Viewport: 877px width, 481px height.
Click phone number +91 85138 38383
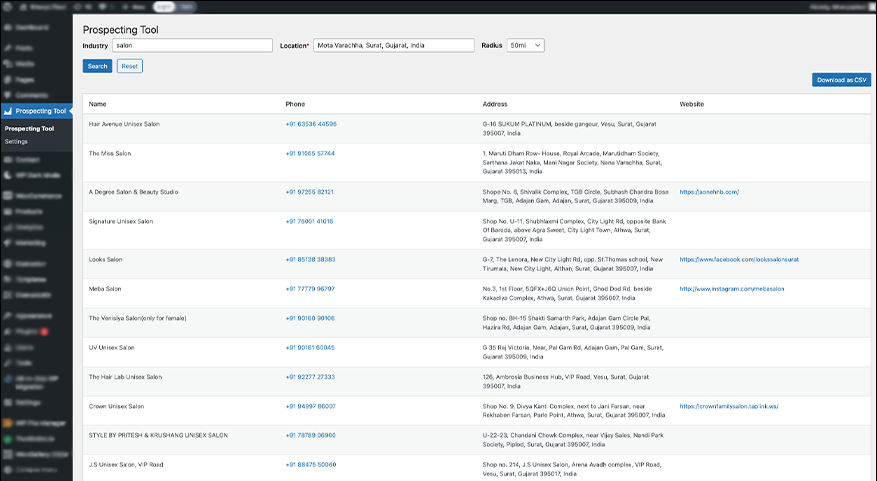tap(310, 260)
